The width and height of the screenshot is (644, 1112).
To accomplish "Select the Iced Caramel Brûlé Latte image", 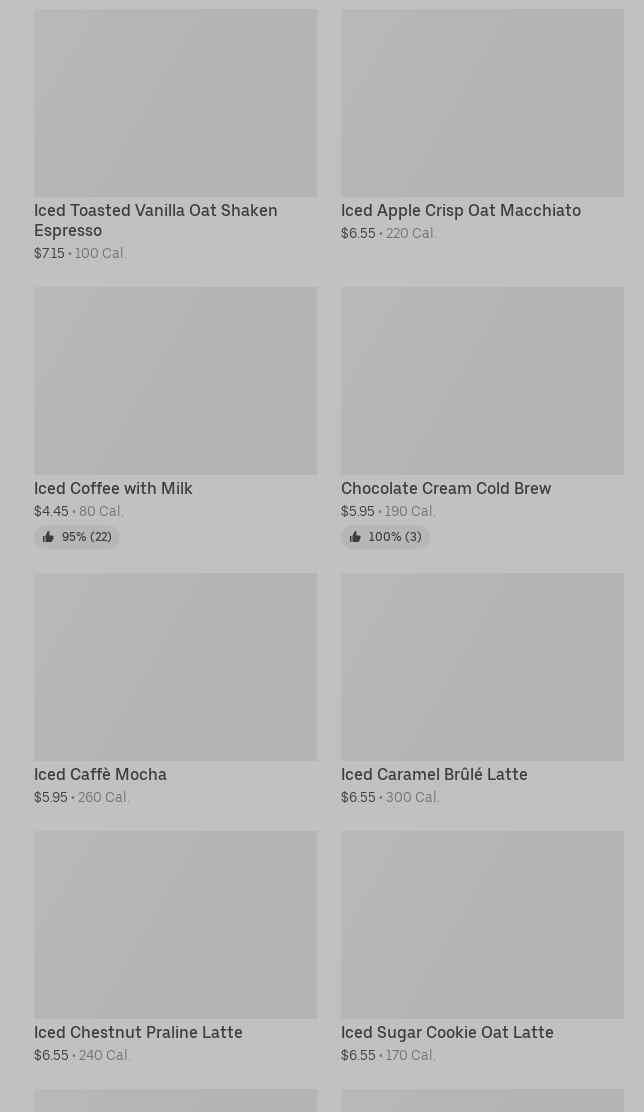I will (x=482, y=667).
